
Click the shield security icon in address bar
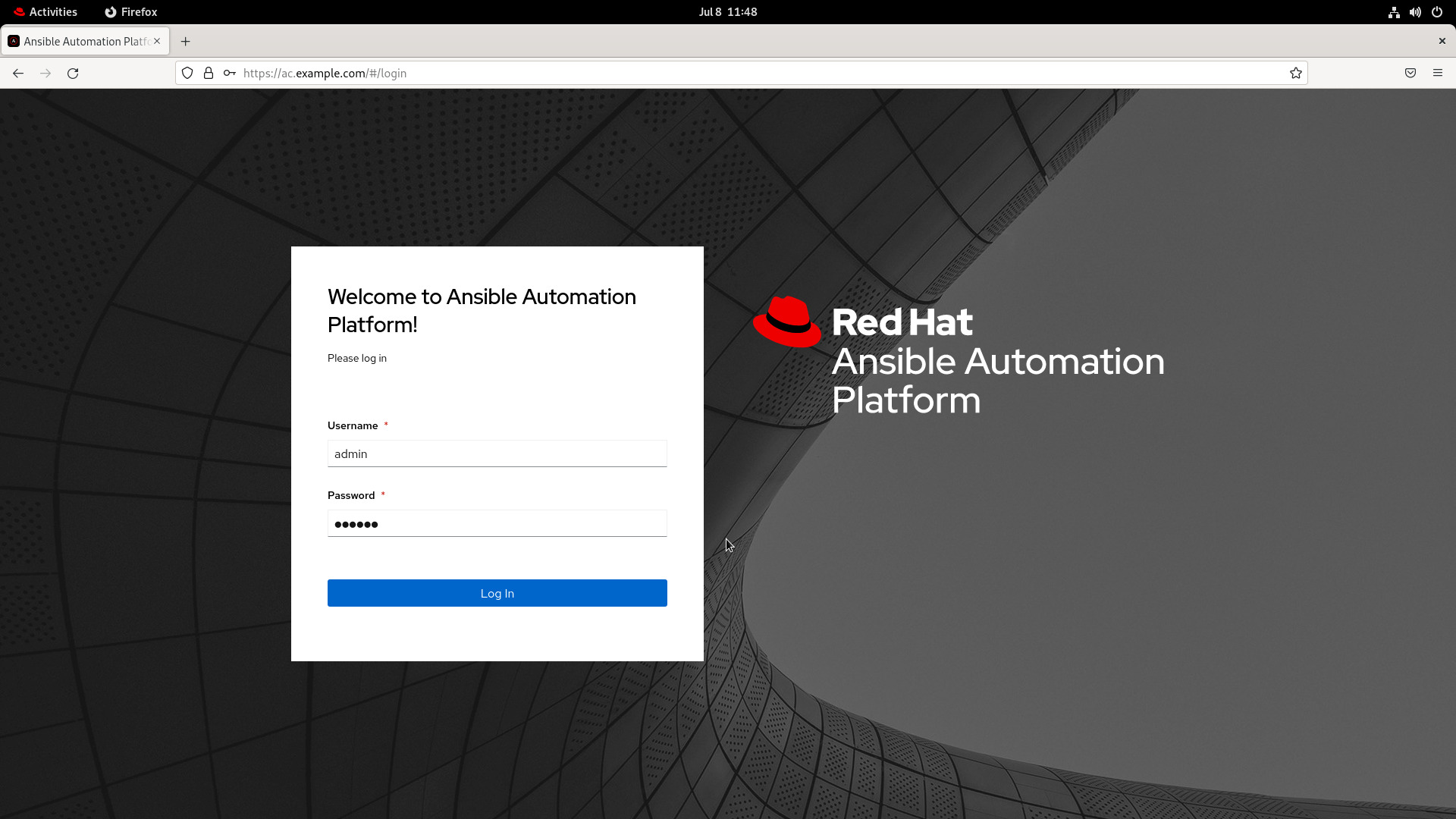point(188,73)
